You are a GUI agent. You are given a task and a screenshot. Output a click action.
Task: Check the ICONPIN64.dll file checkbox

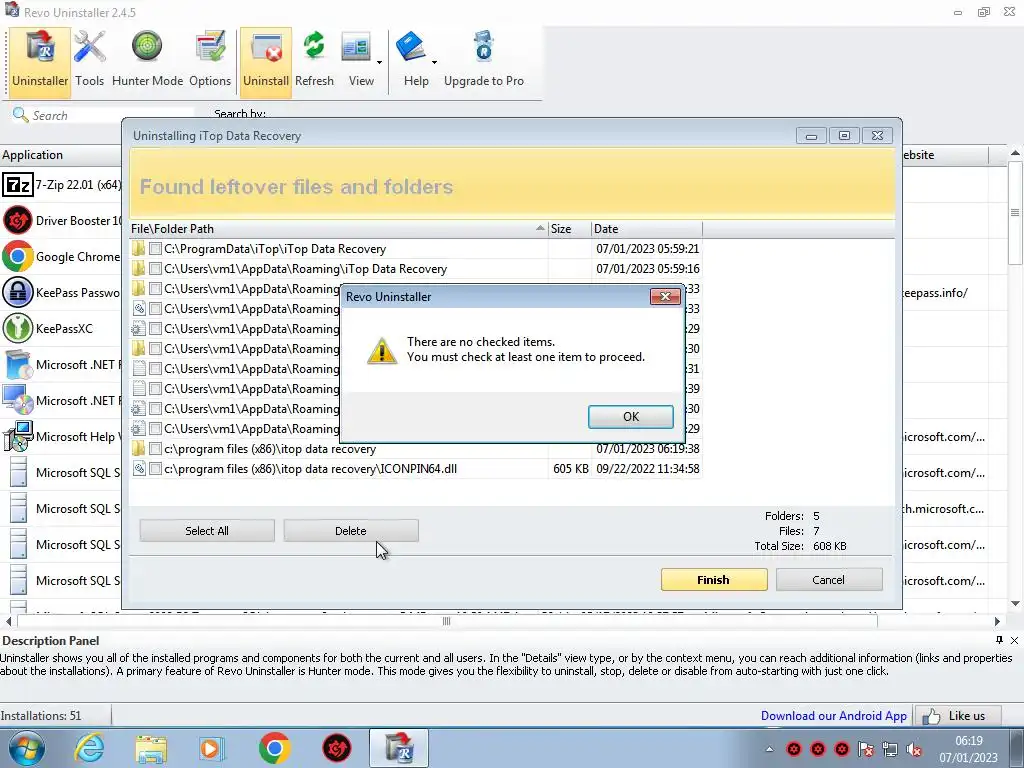[155, 469]
